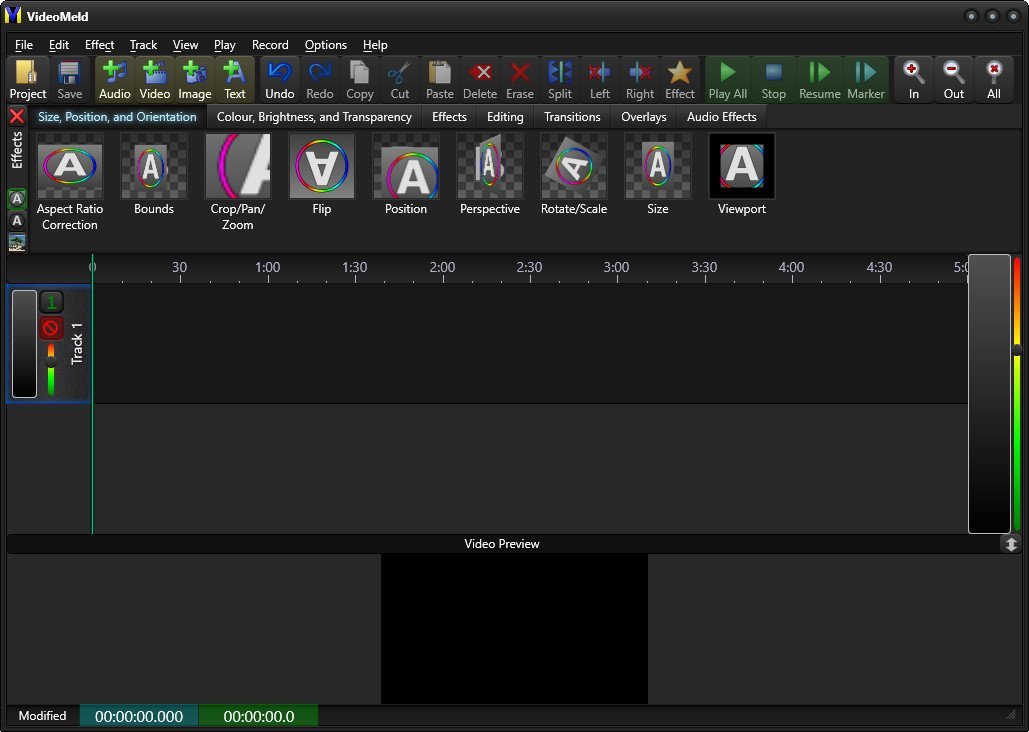Open the File menu

pos(24,45)
